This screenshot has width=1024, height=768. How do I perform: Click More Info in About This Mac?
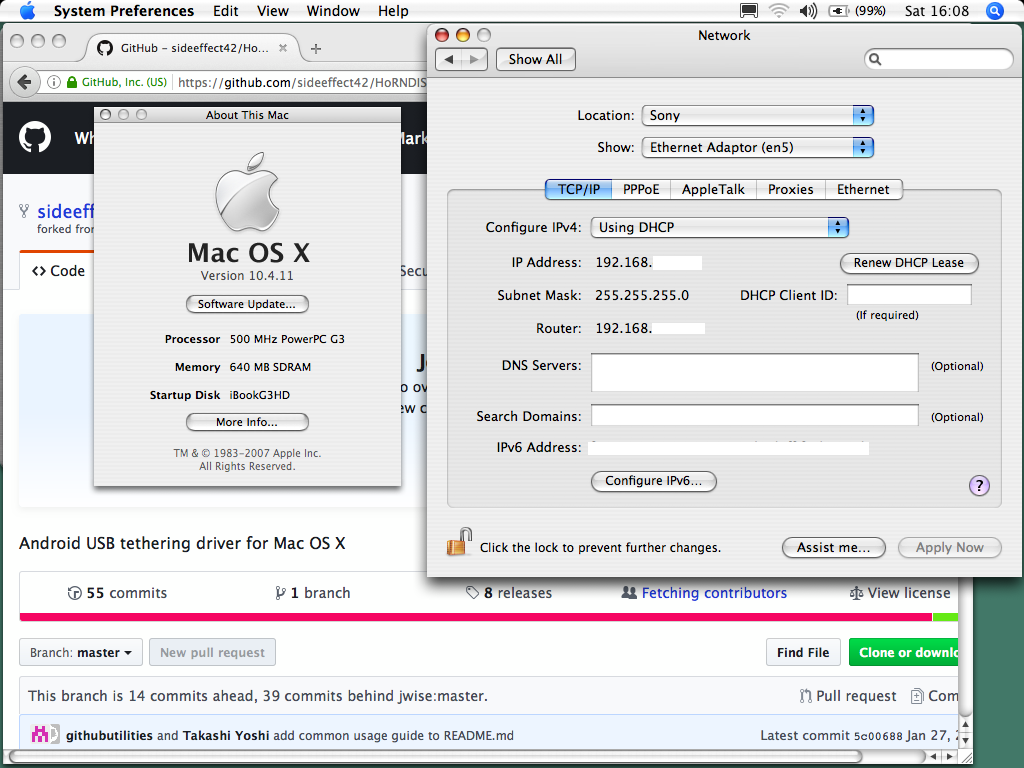(x=247, y=423)
